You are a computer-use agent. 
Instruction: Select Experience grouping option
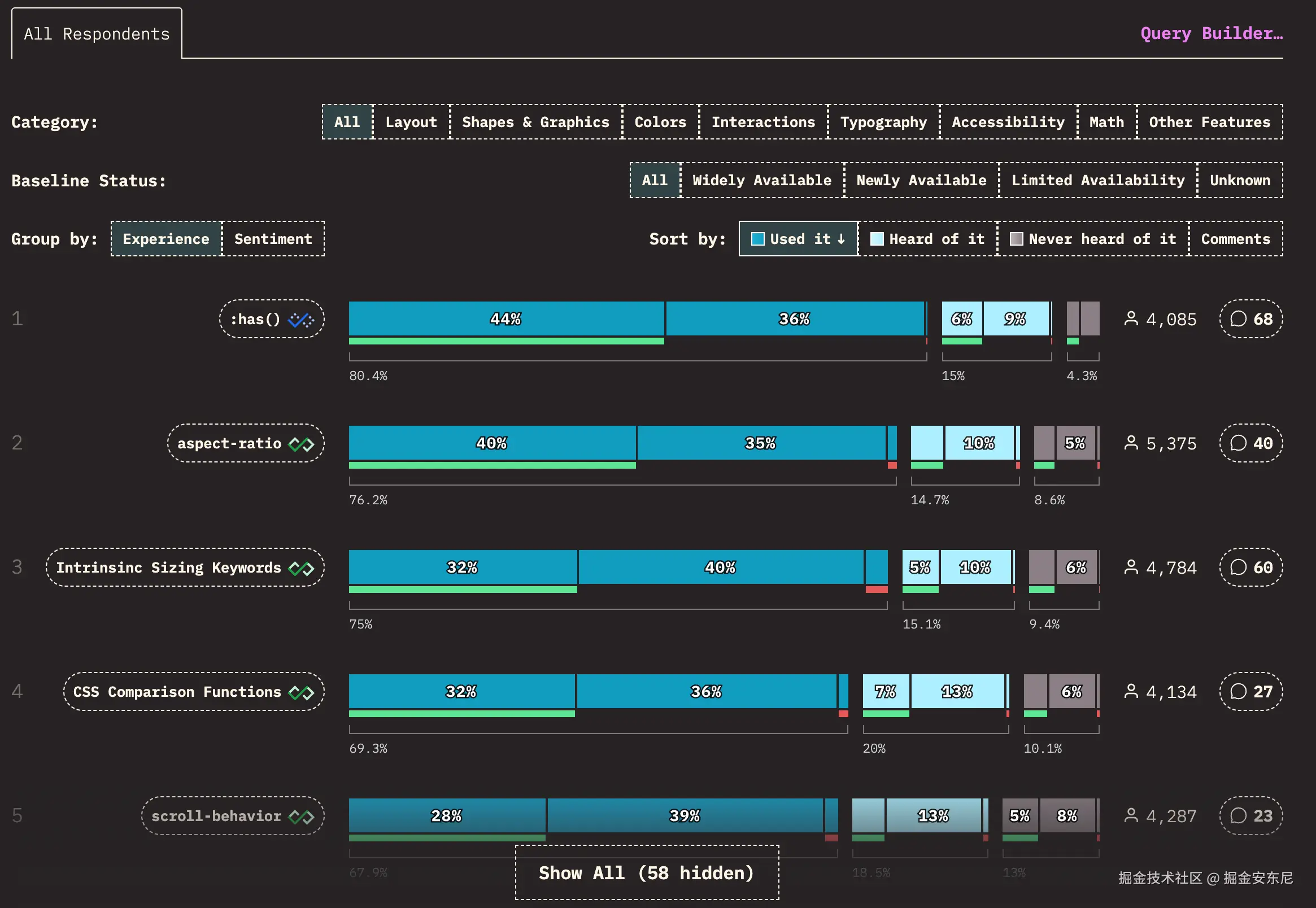tap(166, 239)
